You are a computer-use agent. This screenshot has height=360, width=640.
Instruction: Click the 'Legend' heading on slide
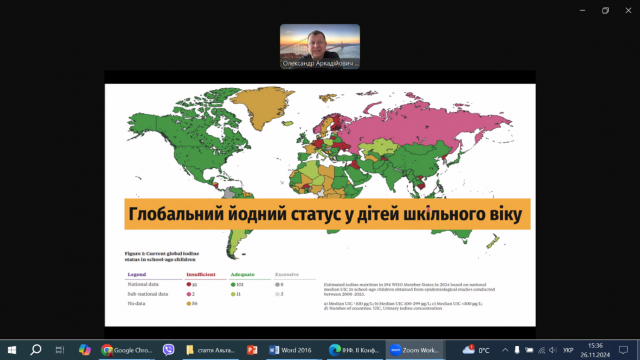137,274
